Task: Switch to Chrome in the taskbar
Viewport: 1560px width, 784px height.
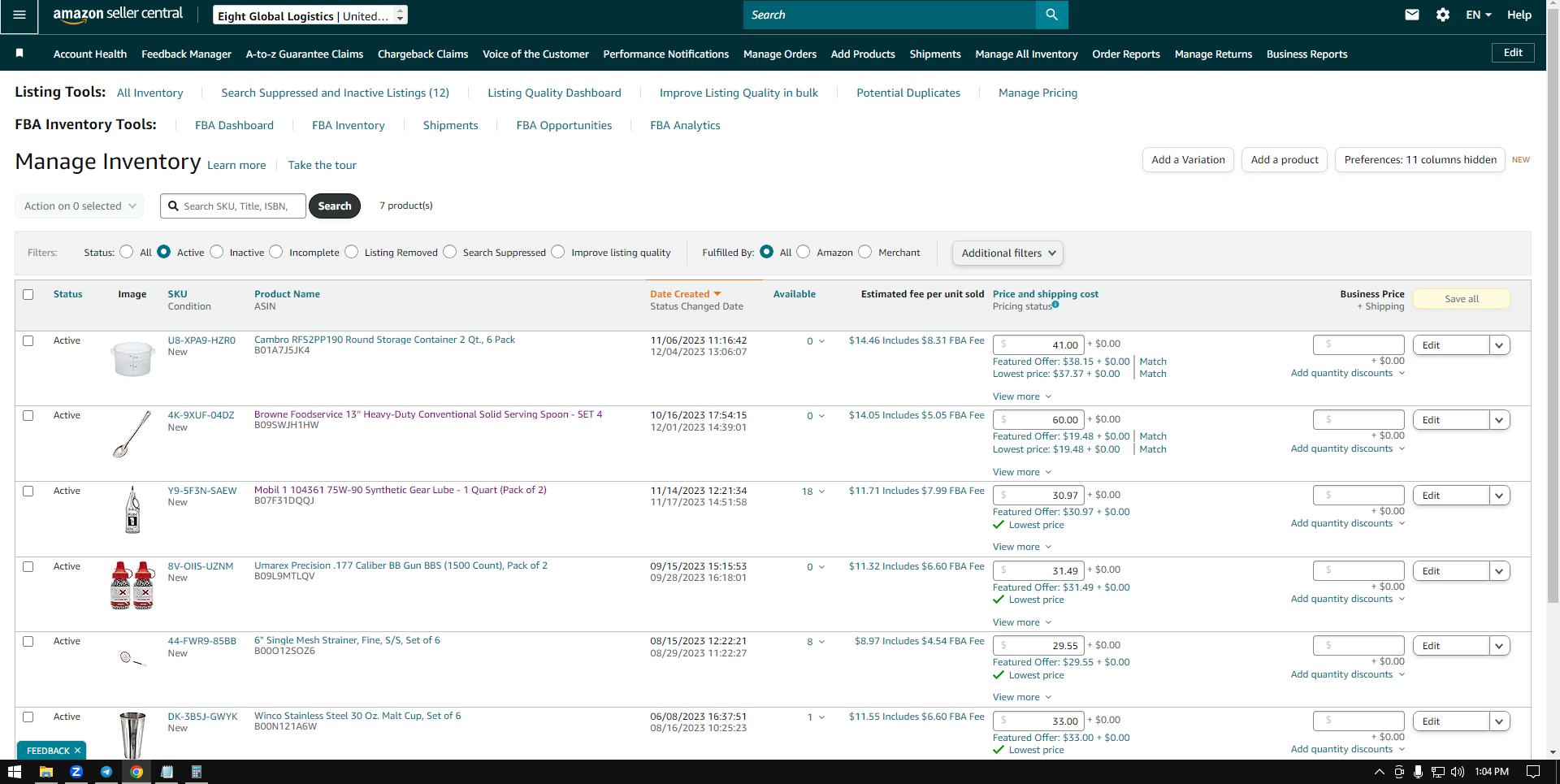Action: tap(136, 772)
